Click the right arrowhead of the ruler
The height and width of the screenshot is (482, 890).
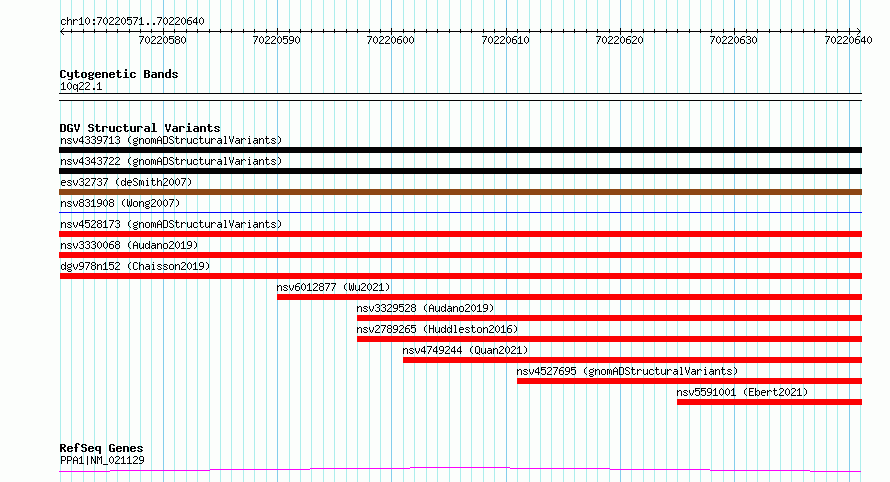(x=859, y=32)
